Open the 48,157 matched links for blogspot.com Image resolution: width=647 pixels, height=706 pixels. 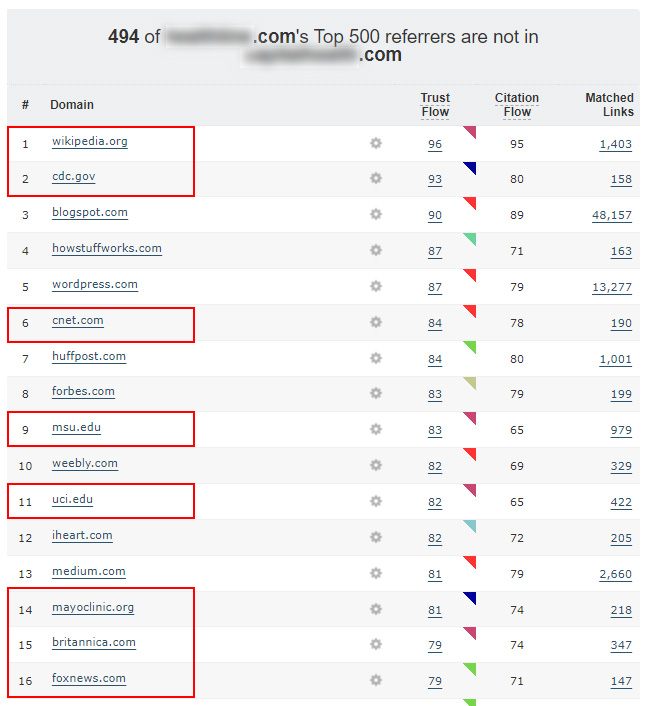pyautogui.click(x=612, y=216)
